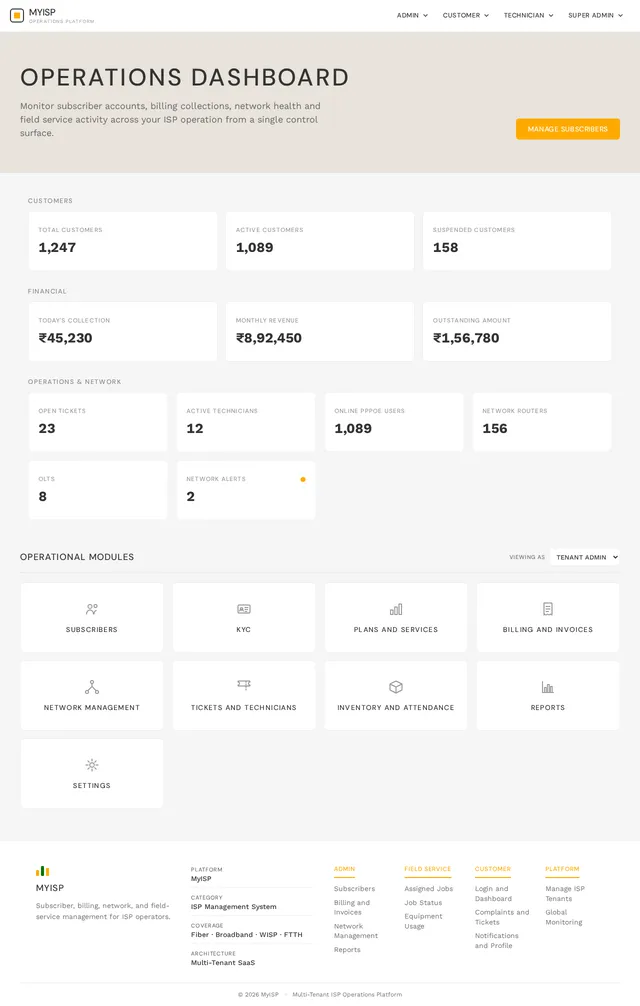Click the Billing and Invoices document icon

pyautogui.click(x=548, y=609)
